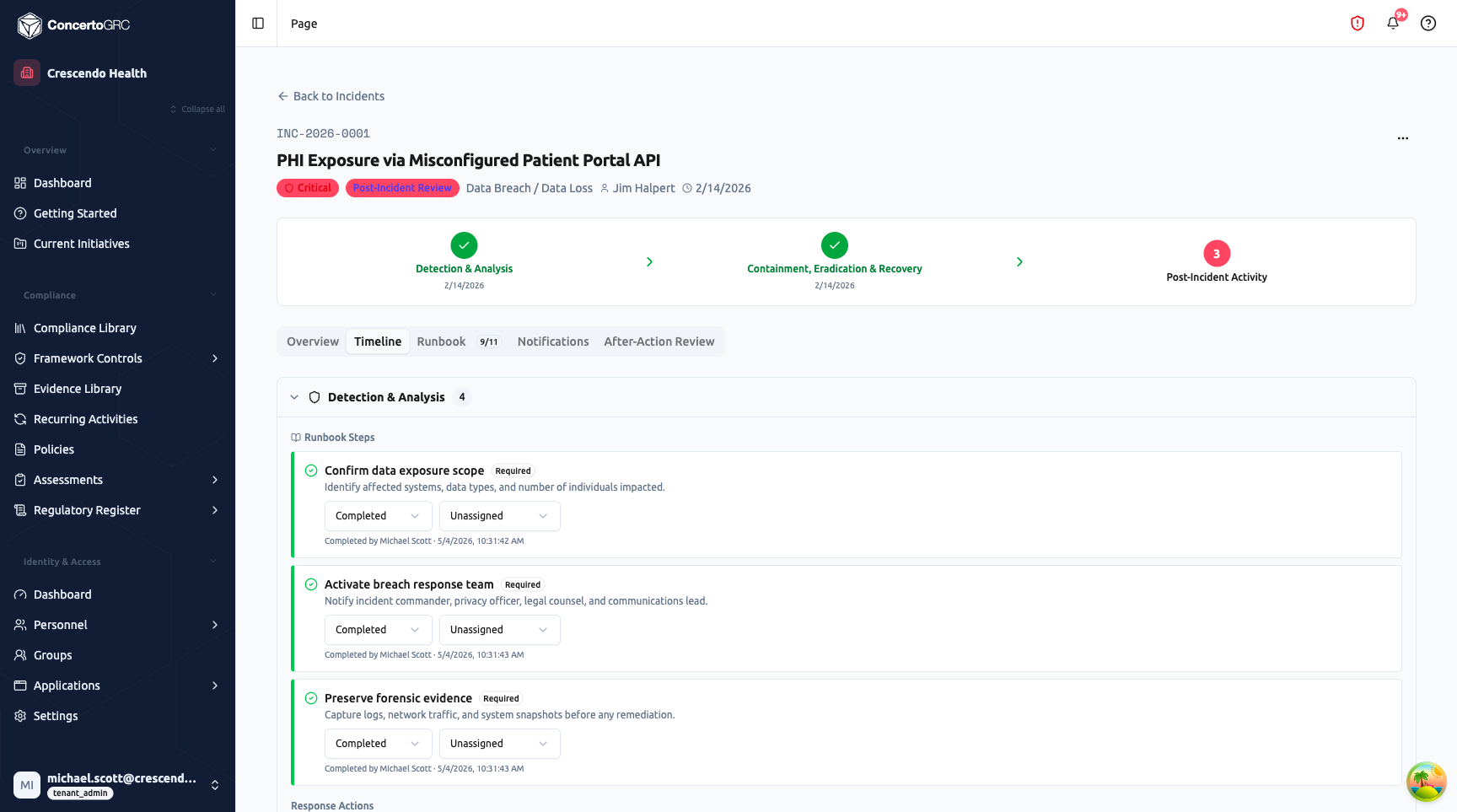Collapse the Compliance sidebar section
Image resolution: width=1457 pixels, height=812 pixels.
213,295
